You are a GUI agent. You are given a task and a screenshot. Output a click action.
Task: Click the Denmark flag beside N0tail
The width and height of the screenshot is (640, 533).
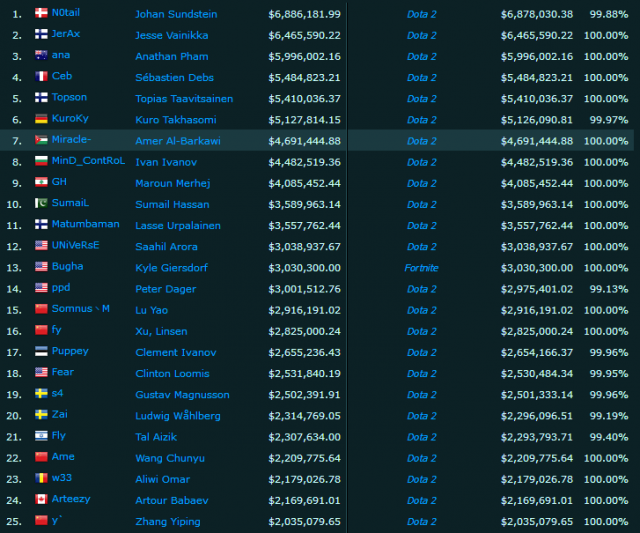pos(41,13)
